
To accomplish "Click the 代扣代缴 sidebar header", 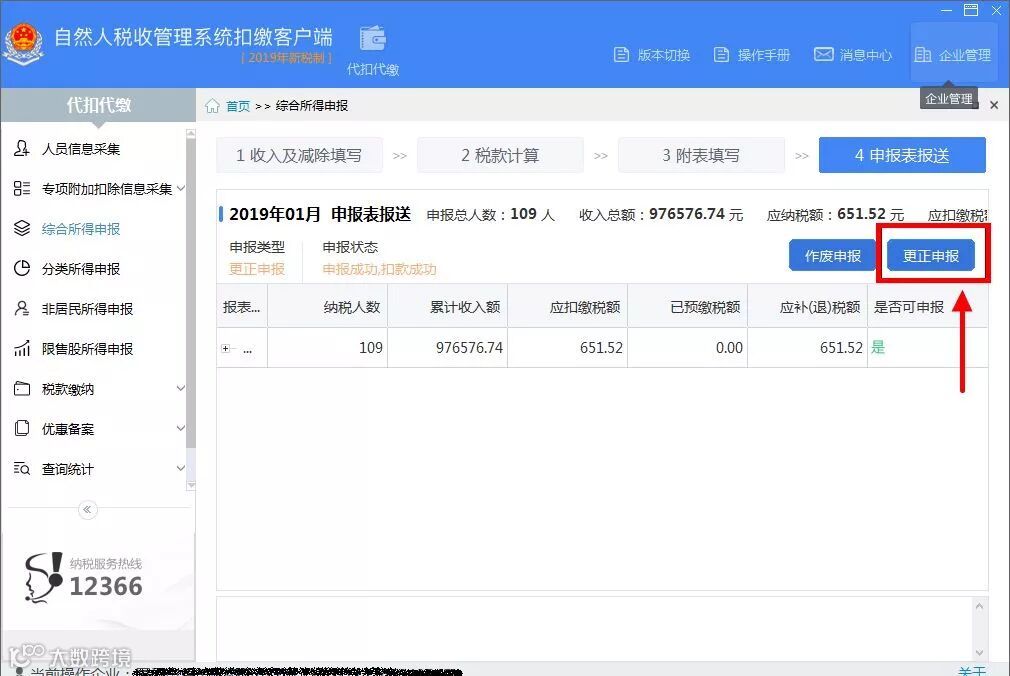I will pyautogui.click(x=98, y=105).
